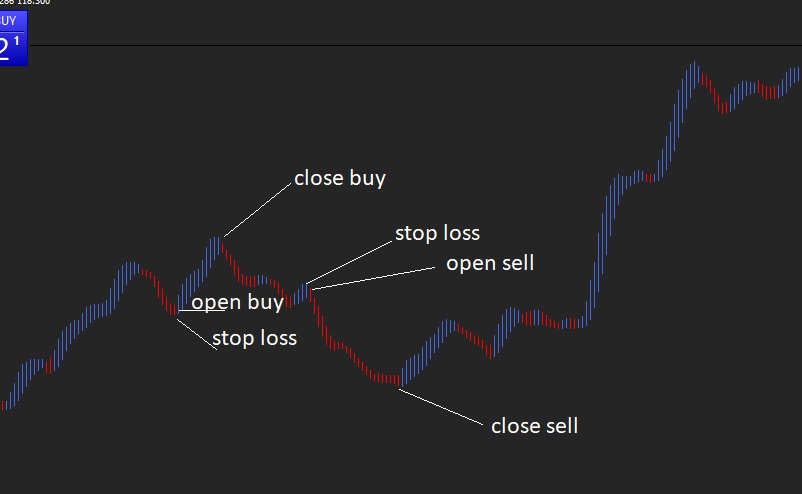Select the horizontal black line across the chart
The width and height of the screenshot is (802, 494).
[x=400, y=46]
